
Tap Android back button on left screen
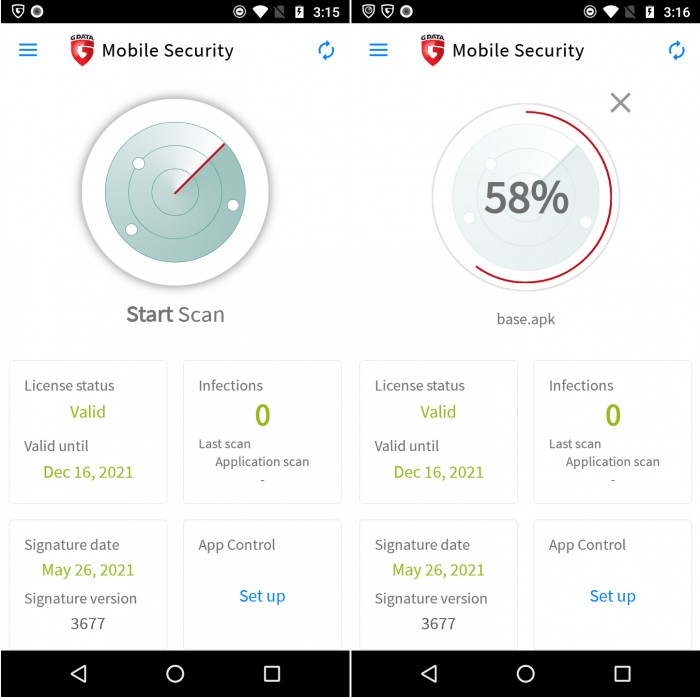click(x=79, y=673)
